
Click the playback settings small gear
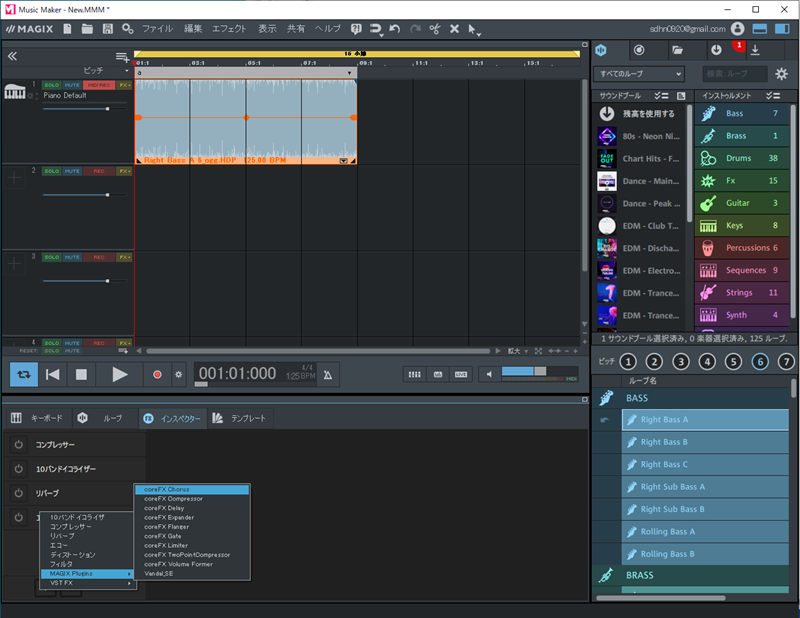point(178,375)
